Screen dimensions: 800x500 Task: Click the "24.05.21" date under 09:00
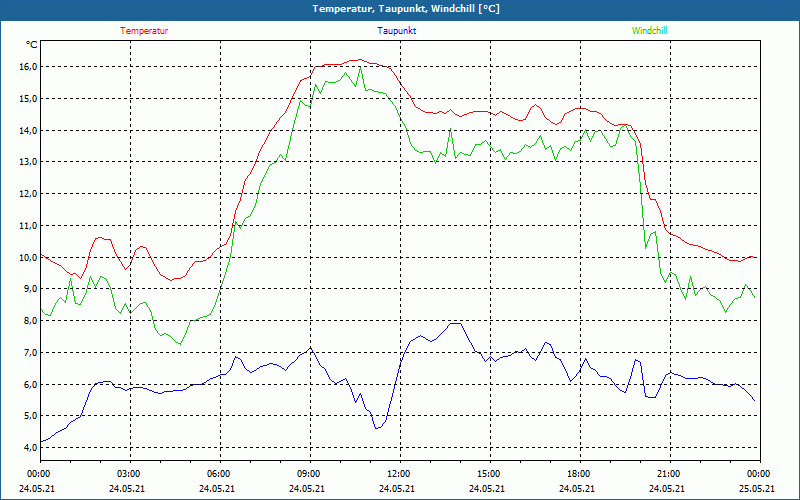[307, 488]
